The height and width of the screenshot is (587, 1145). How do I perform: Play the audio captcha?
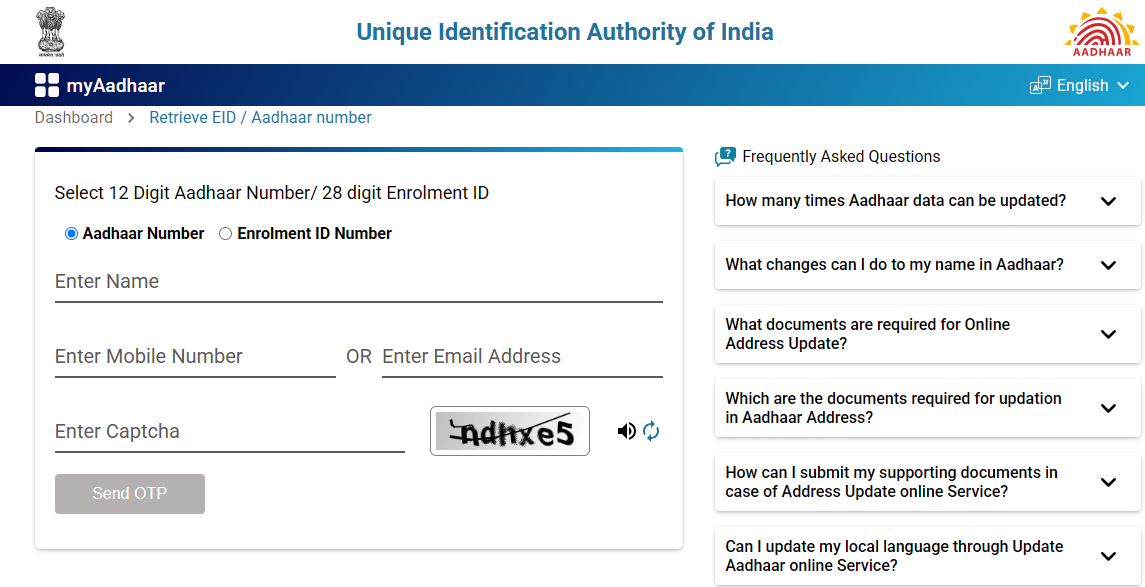pos(627,431)
